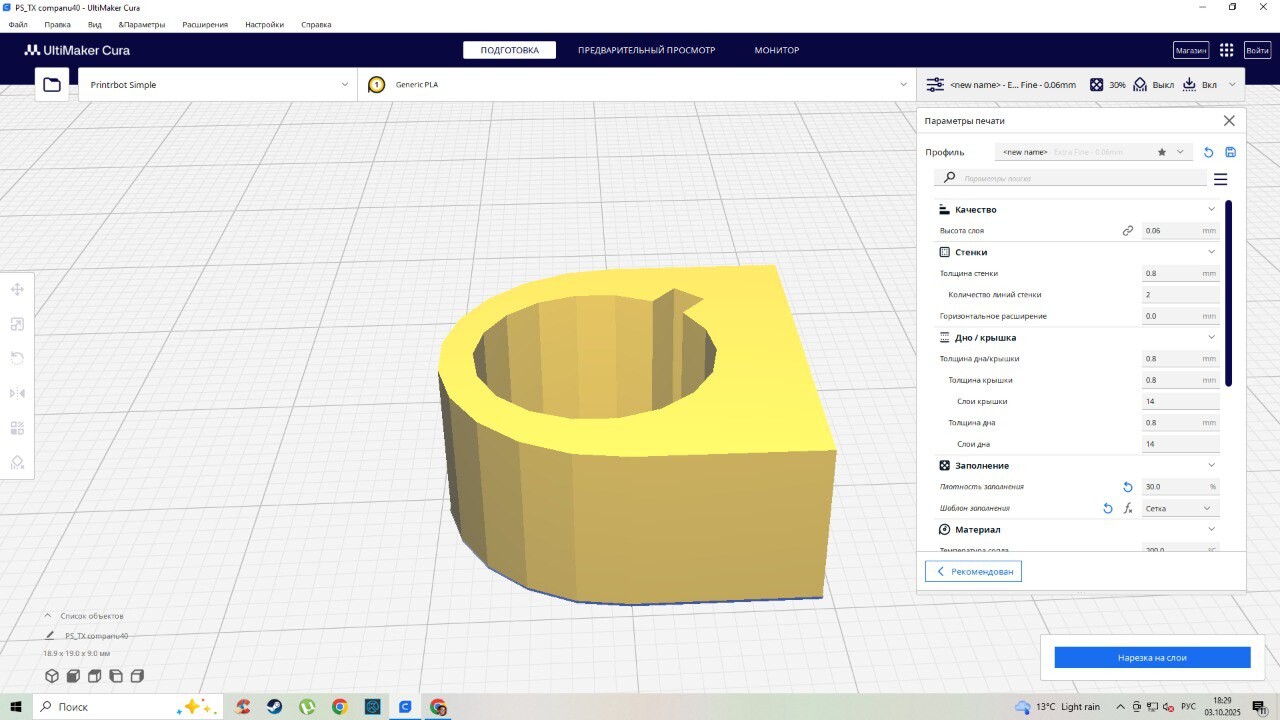Open file folder icon
The image size is (1280, 720).
point(52,85)
